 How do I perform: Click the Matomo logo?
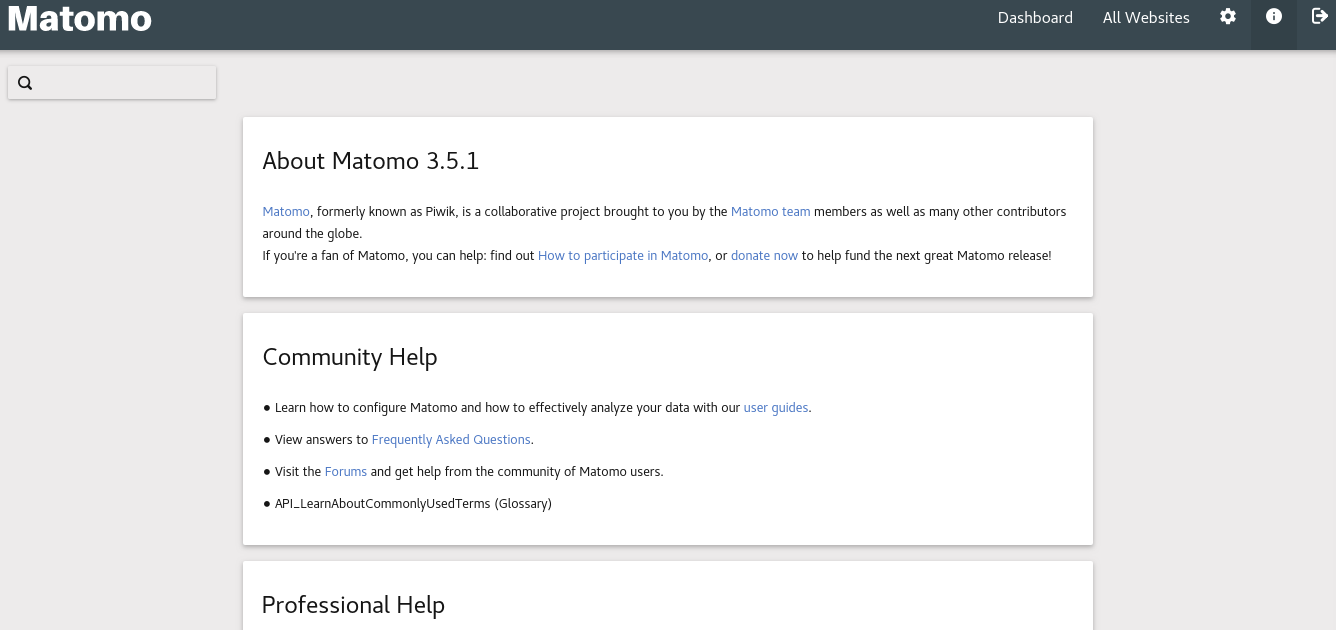[x=80, y=18]
